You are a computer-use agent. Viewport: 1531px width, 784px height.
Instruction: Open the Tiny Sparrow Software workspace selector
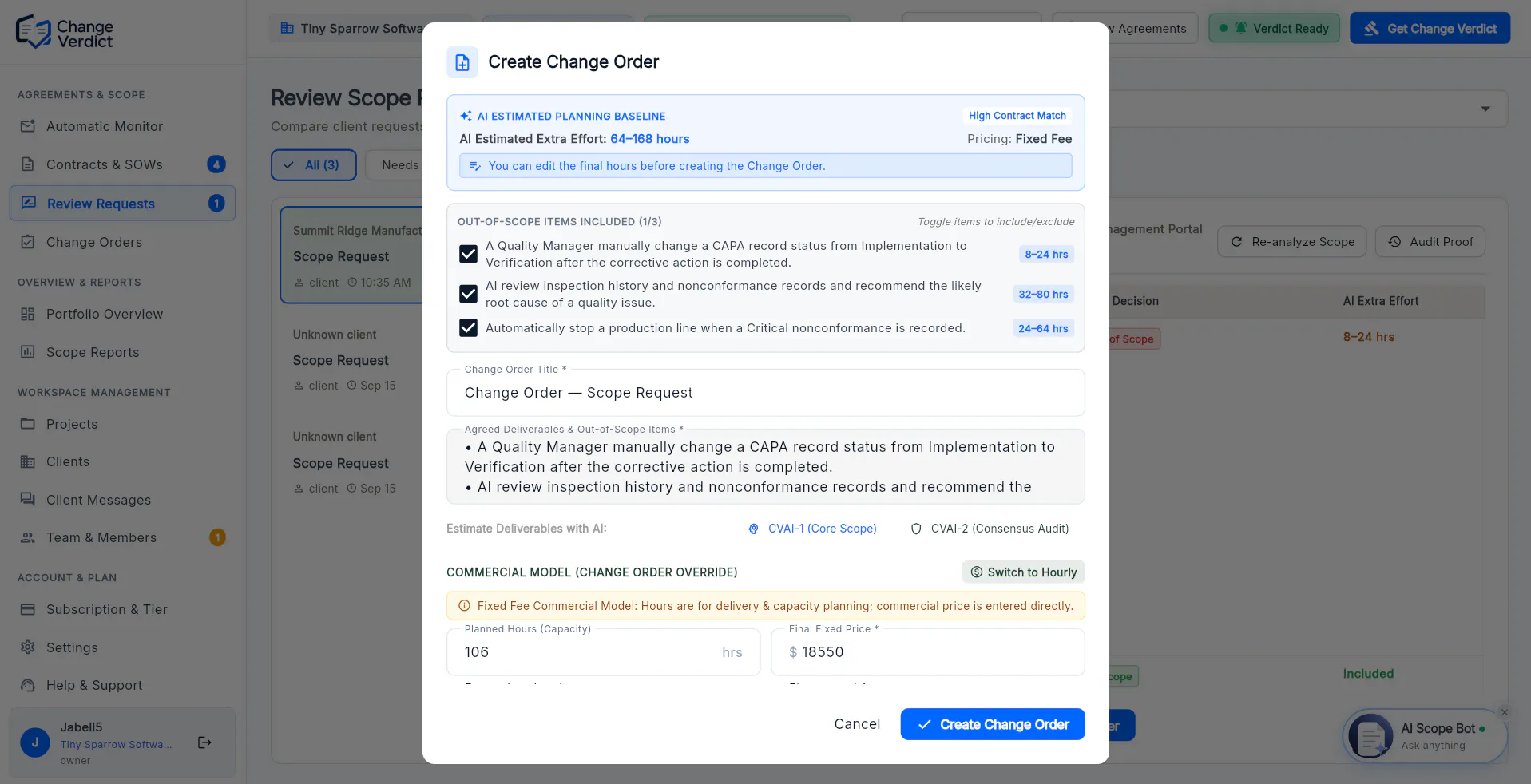pyautogui.click(x=347, y=29)
